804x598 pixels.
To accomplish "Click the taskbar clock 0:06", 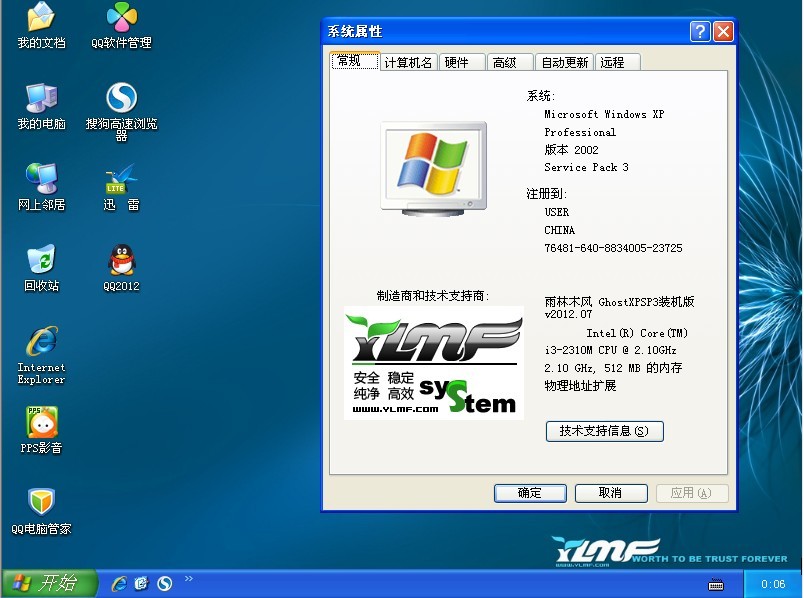I will (x=773, y=584).
